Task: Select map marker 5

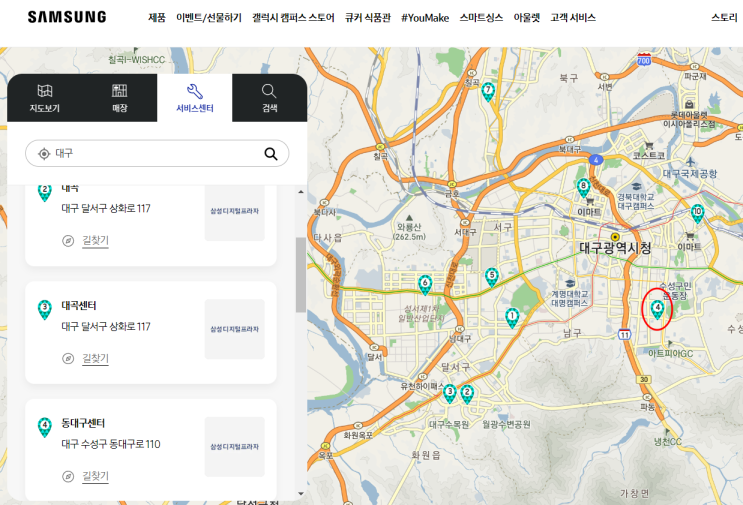Action: (492, 277)
